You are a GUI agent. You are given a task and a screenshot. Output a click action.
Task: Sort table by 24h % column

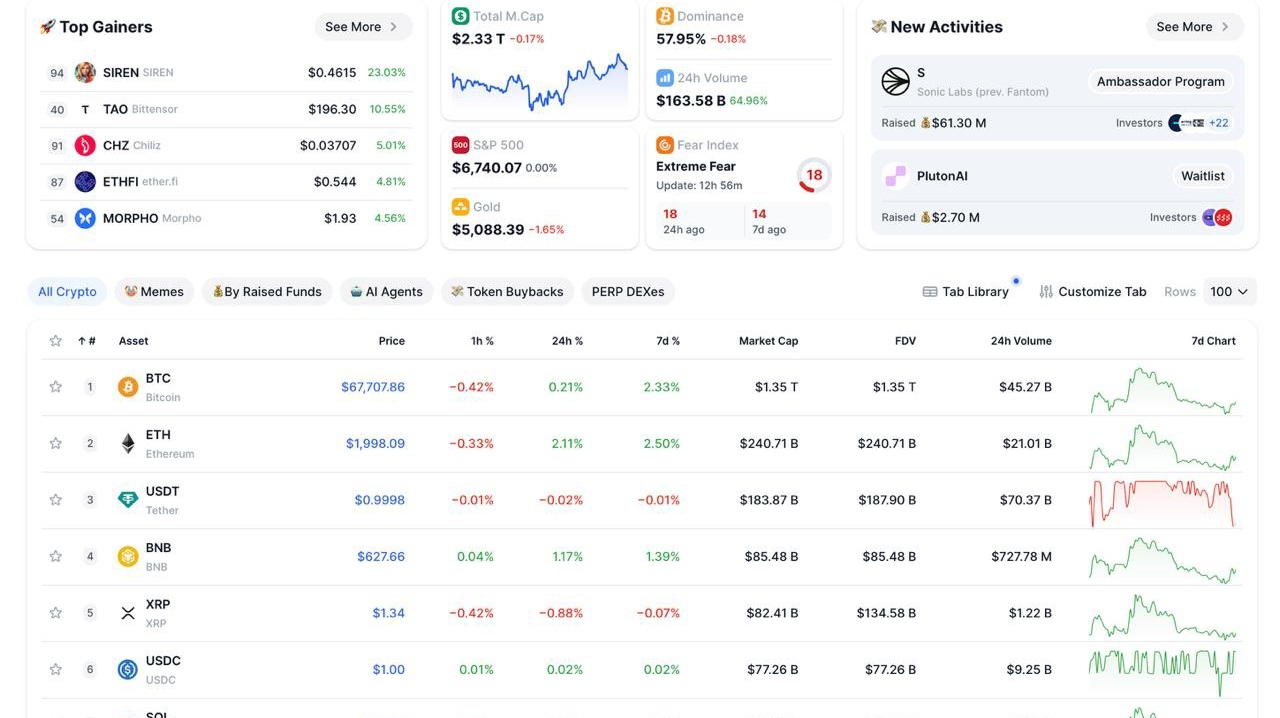coord(567,341)
